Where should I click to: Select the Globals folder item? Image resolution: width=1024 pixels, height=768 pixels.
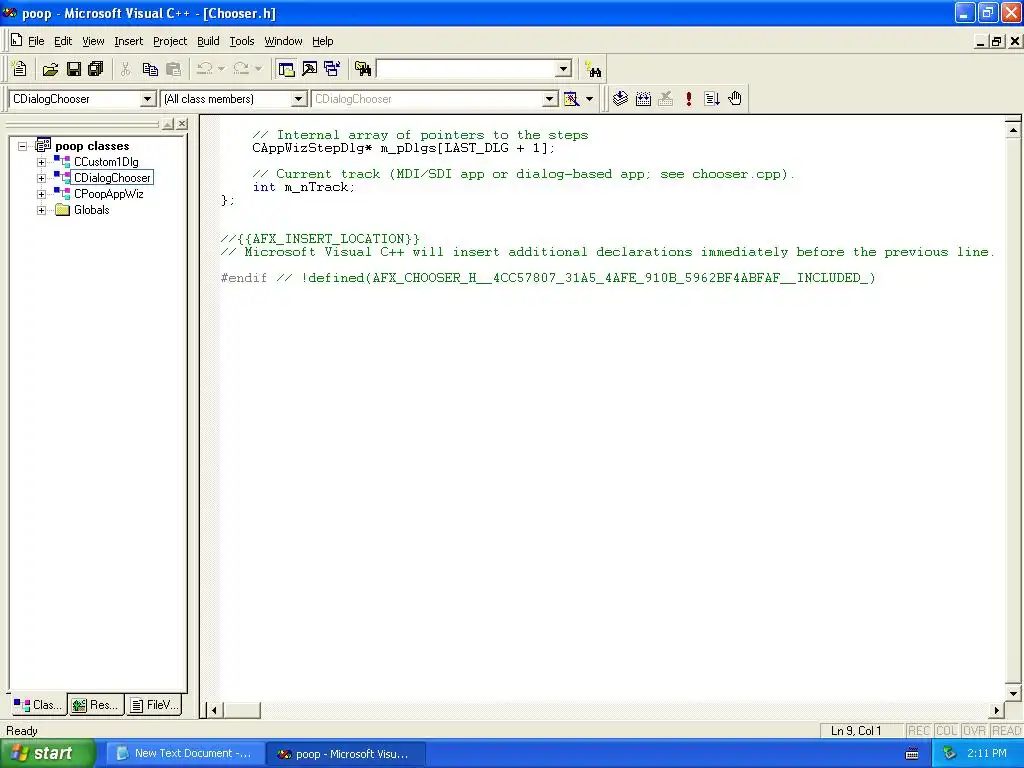point(91,210)
